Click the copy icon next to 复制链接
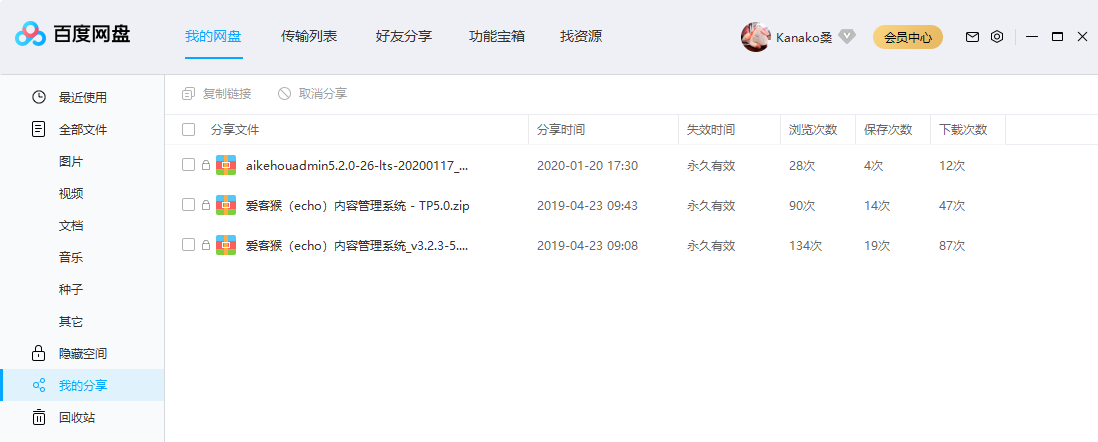 188,94
